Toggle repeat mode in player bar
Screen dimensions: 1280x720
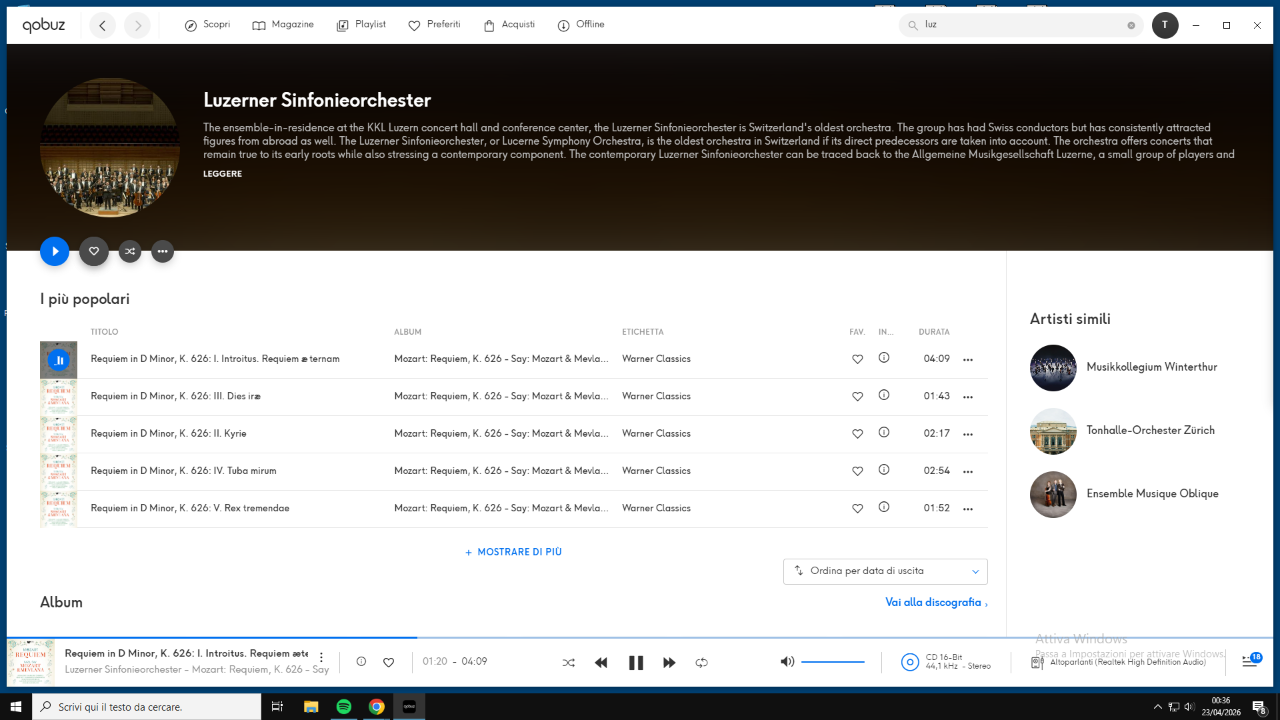coord(702,663)
